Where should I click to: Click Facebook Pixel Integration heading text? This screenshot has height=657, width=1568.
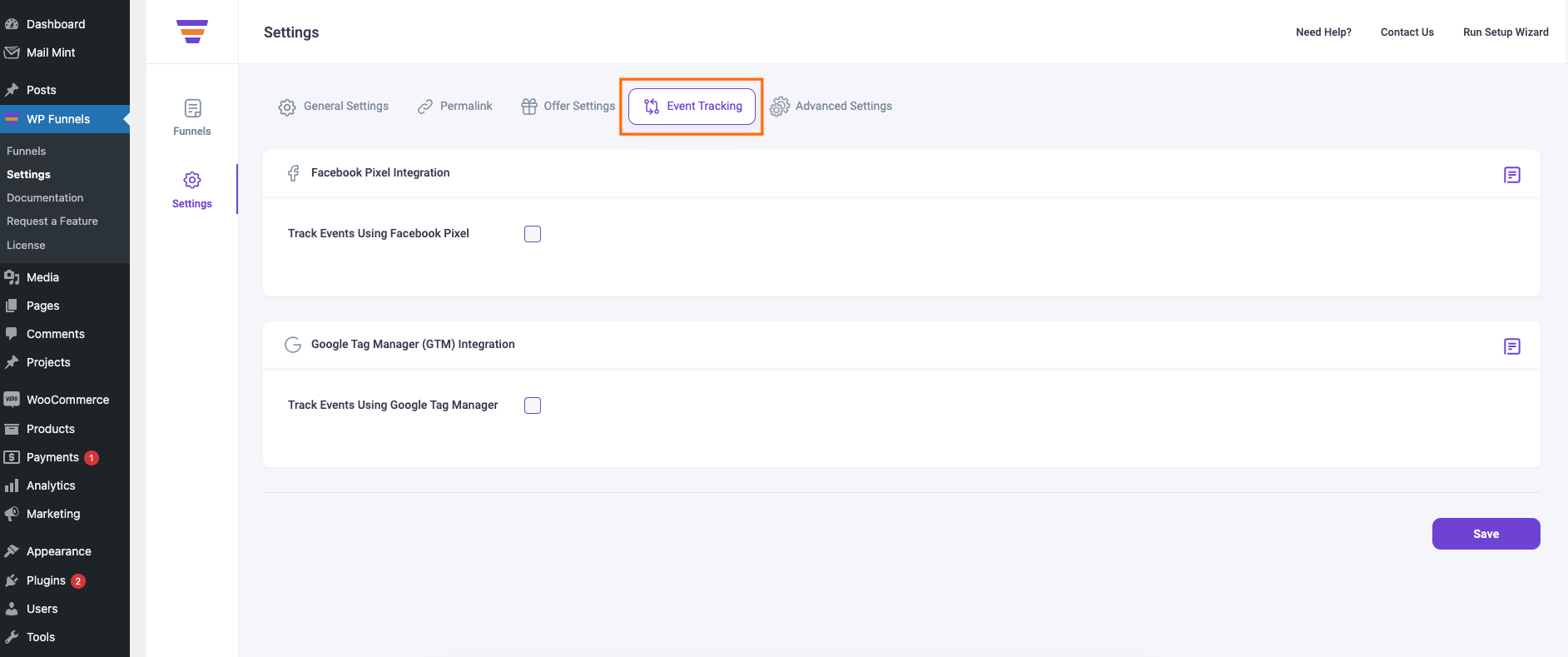coord(380,172)
